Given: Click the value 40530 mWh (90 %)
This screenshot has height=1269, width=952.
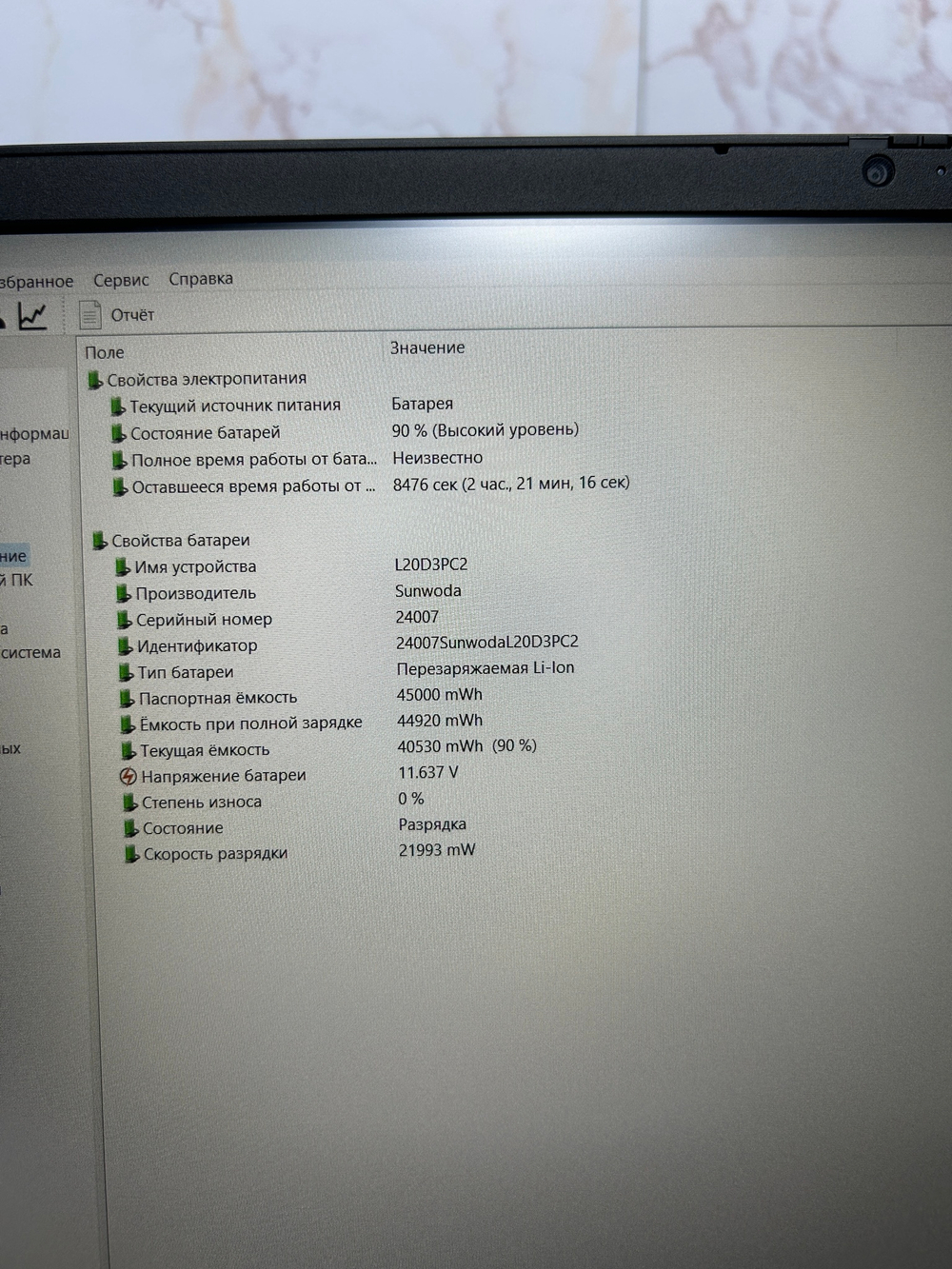Looking at the screenshot, I should coord(467,746).
